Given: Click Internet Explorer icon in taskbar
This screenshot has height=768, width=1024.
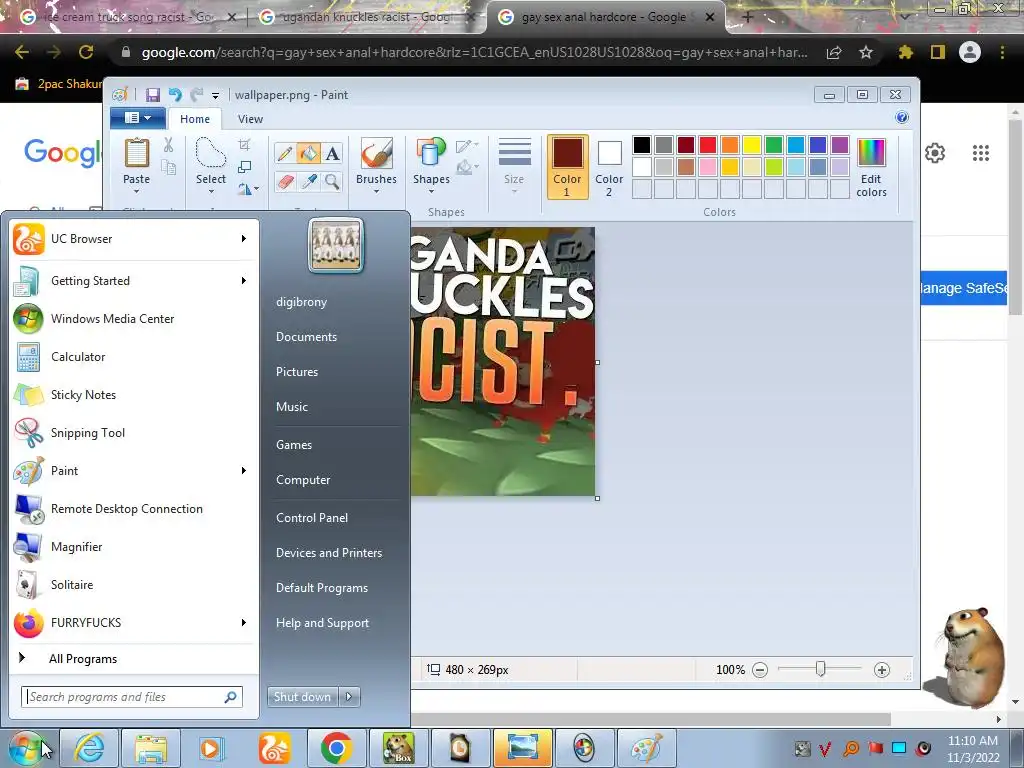Looking at the screenshot, I should point(89,748).
